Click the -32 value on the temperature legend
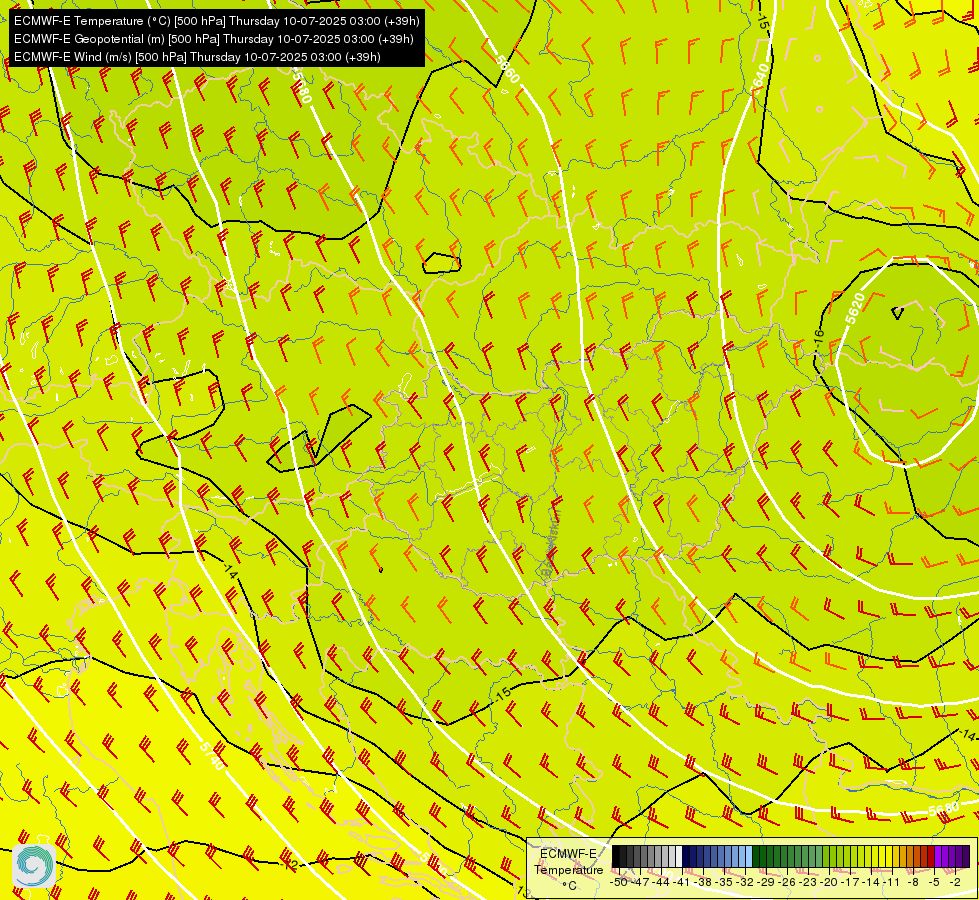This screenshot has width=979, height=900. tap(745, 882)
